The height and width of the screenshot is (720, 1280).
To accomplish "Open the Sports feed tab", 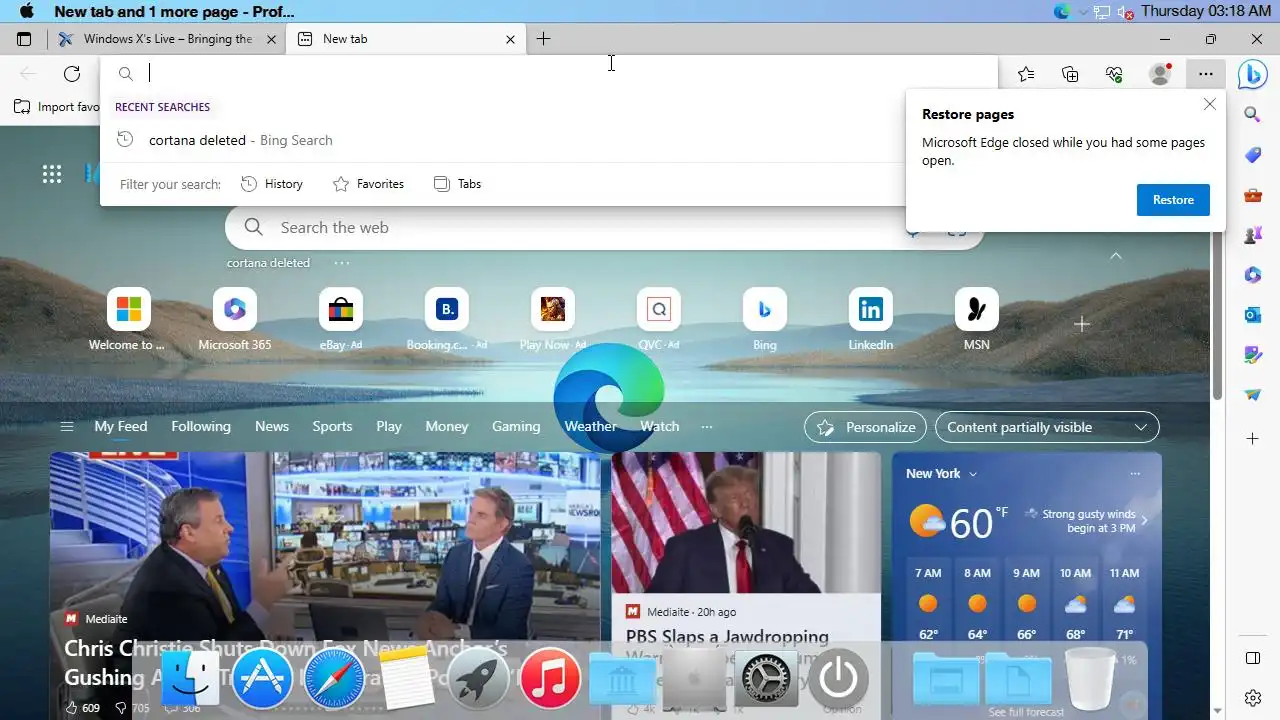I will 332,426.
